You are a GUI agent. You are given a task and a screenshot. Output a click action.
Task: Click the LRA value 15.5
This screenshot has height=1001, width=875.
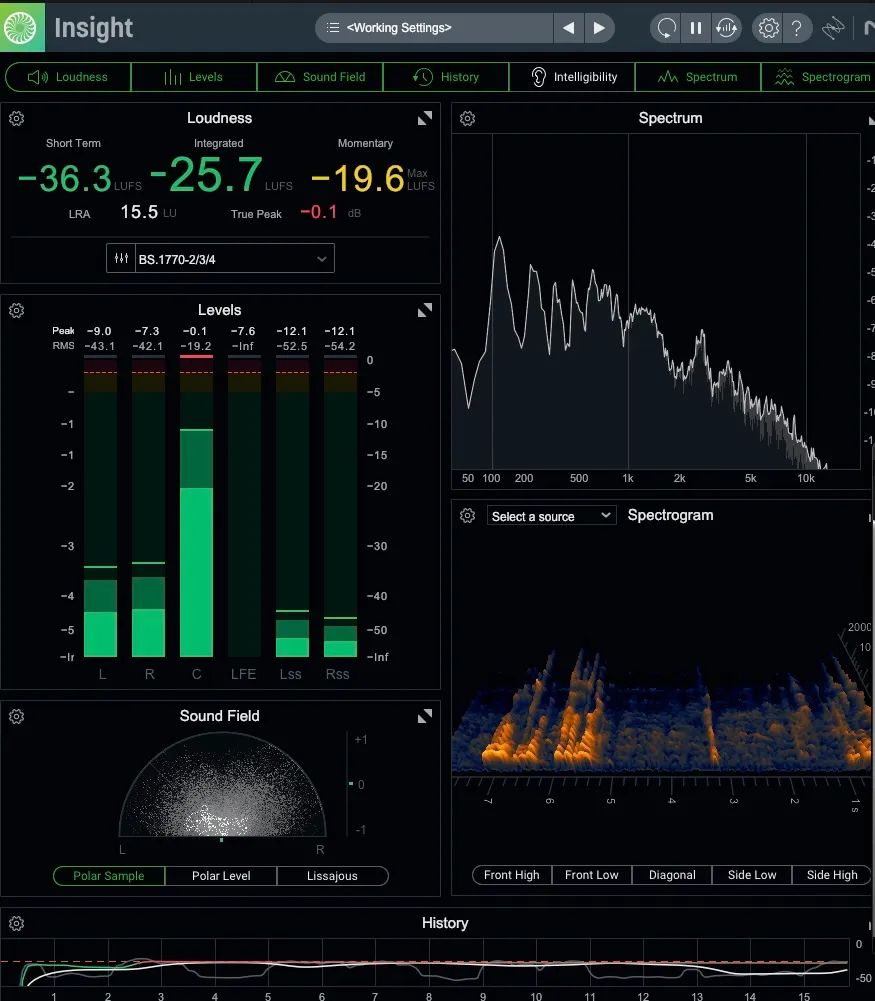point(139,212)
